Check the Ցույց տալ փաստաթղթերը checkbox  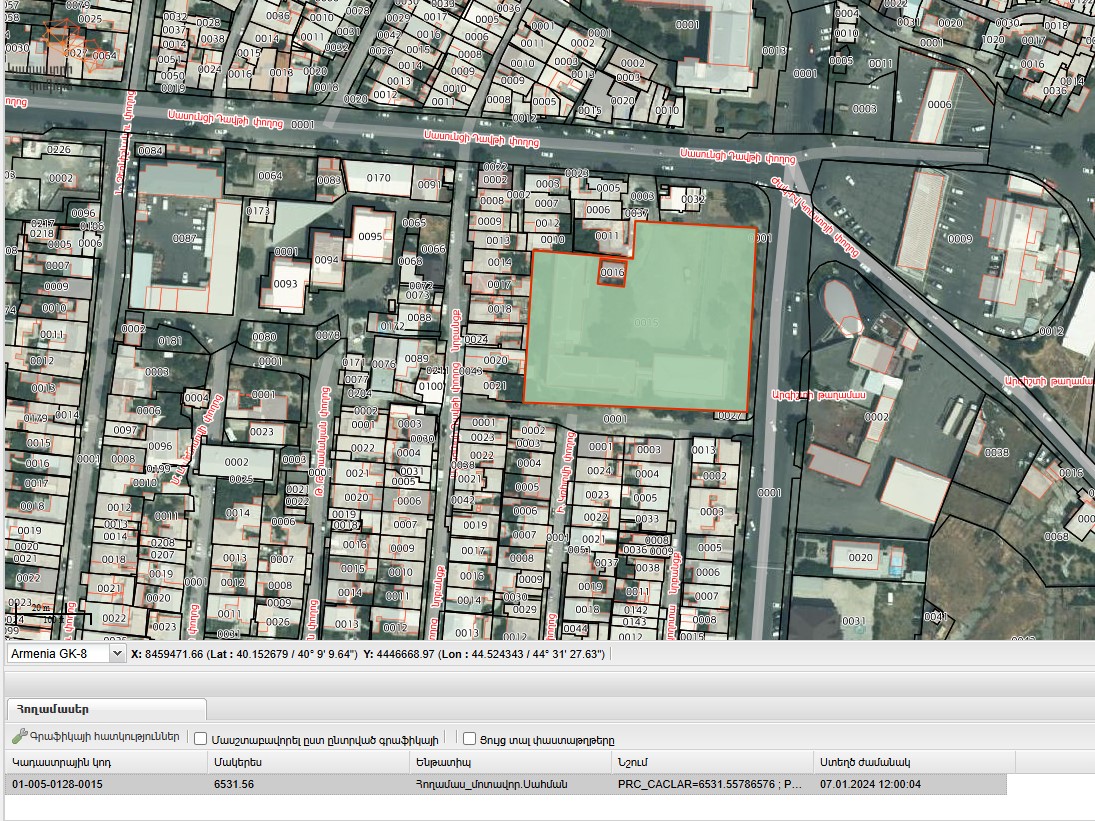pos(469,739)
